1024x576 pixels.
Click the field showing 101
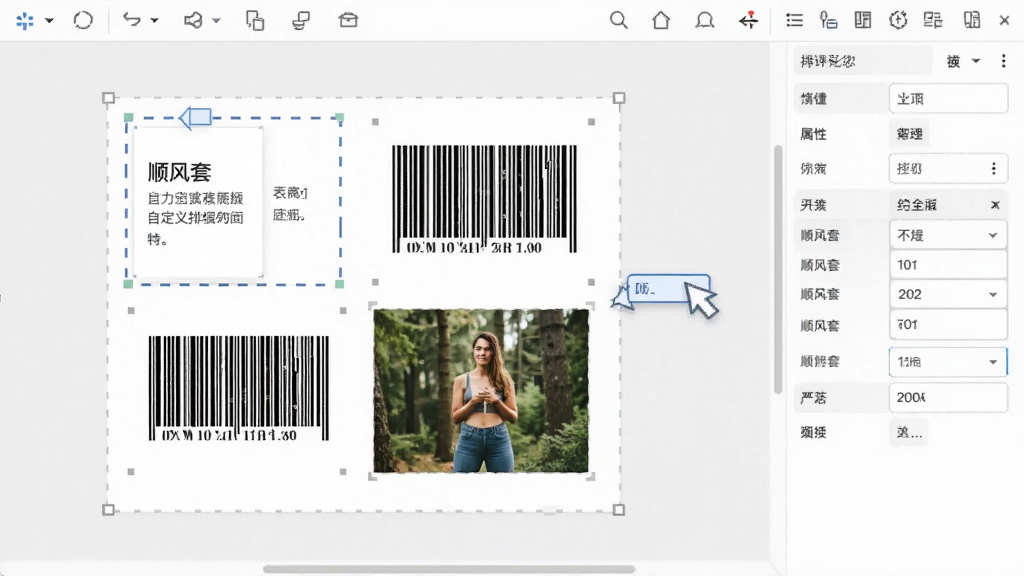click(948, 265)
